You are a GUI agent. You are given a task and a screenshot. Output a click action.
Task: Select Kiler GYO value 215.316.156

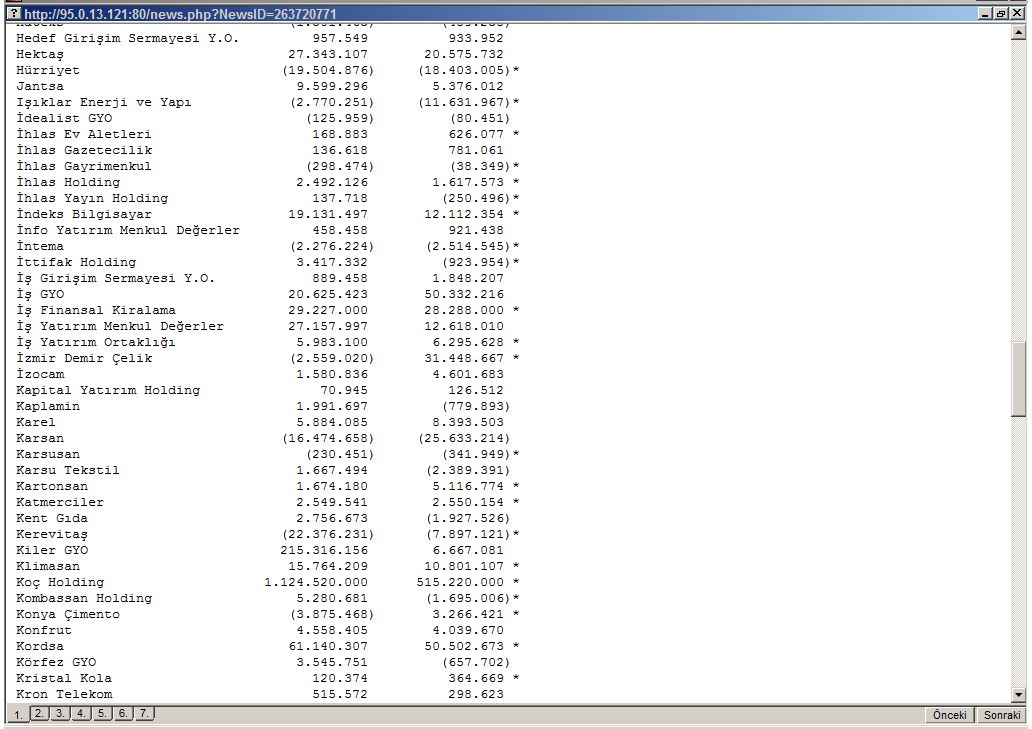point(324,550)
